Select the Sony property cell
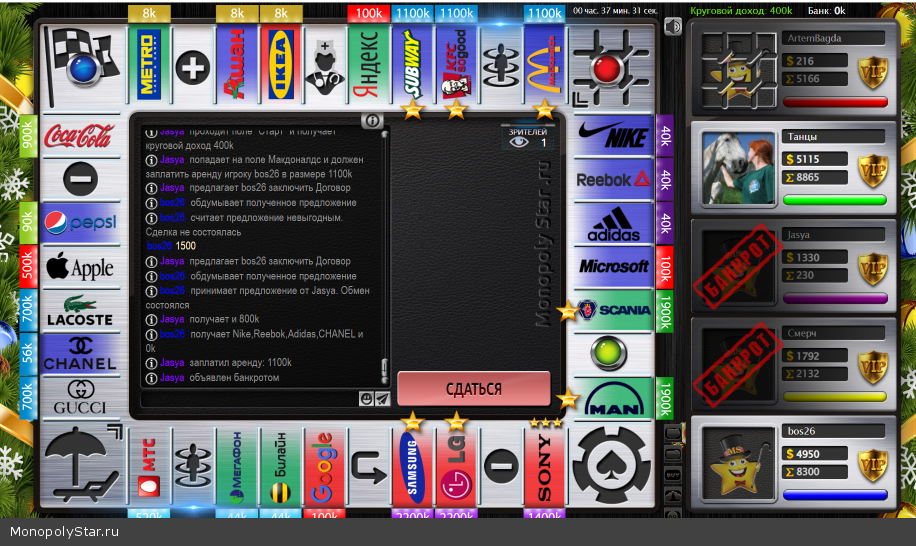Viewport: 916px width, 546px height. click(x=544, y=466)
